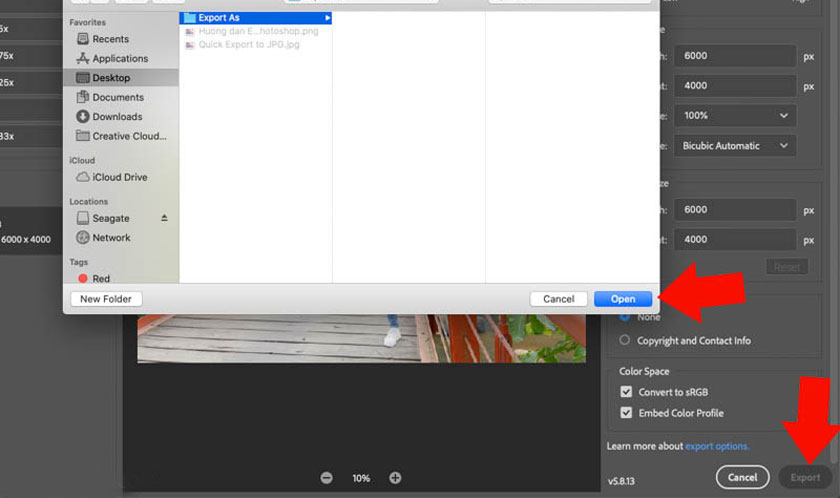Cancel the Export As dialog
The image size is (840, 498).
742,477
